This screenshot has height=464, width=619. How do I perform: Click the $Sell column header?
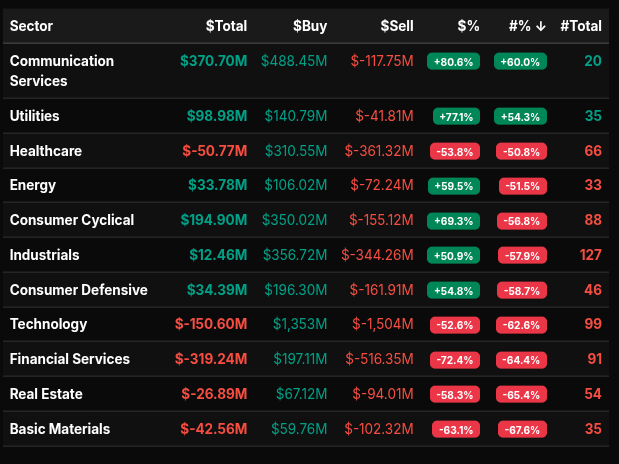396,26
